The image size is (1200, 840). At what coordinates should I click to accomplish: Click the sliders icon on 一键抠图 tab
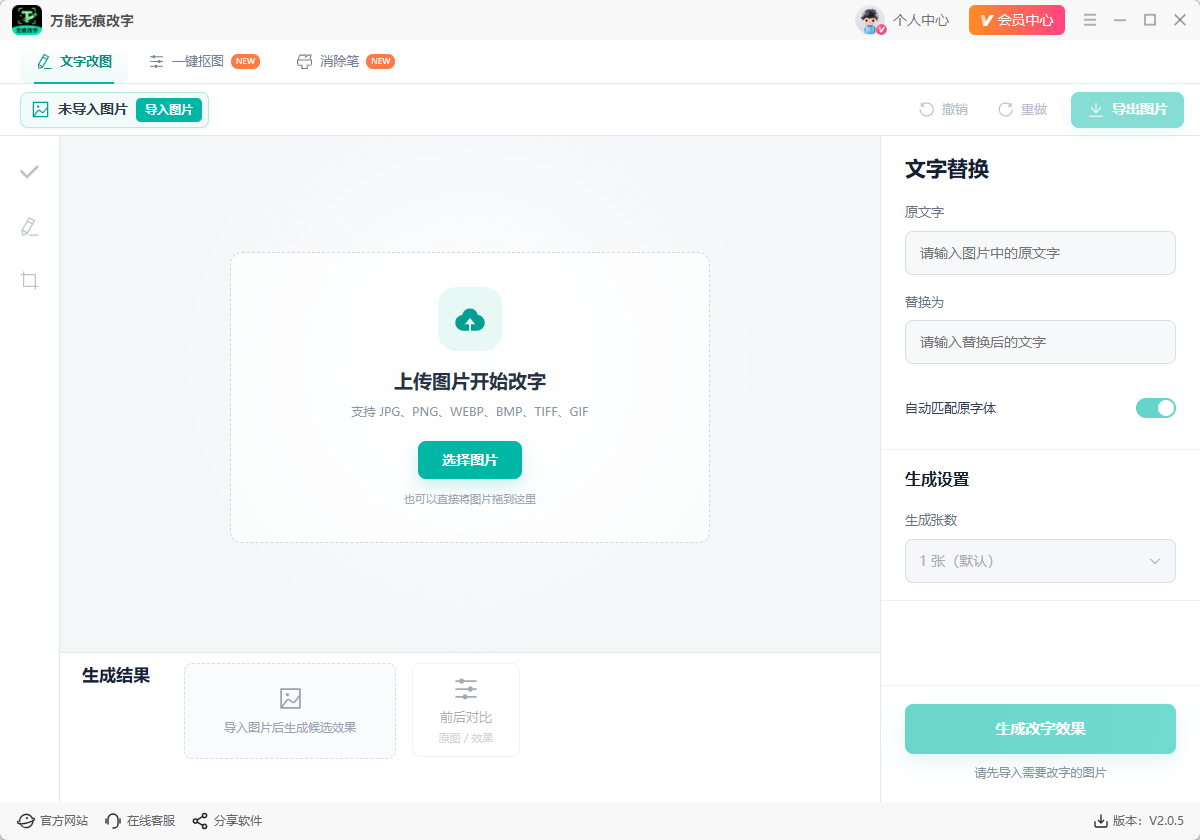point(156,61)
